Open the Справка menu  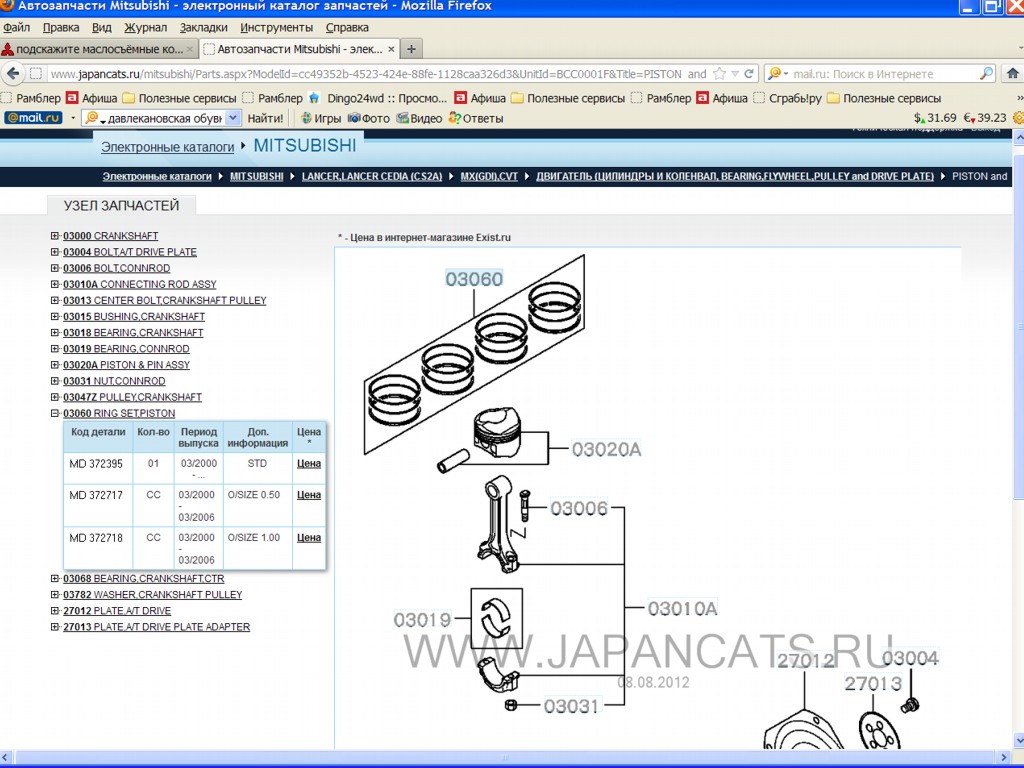click(x=347, y=27)
